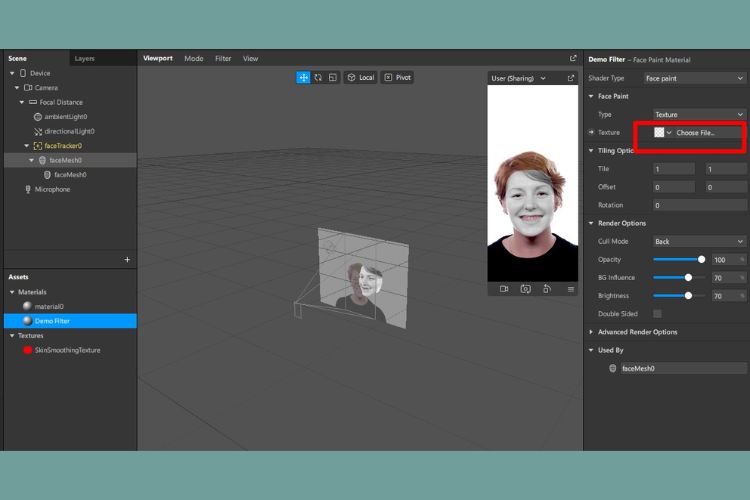Image resolution: width=750 pixels, height=500 pixels.
Task: Click the faceTracker0 tracker icon
Action: tap(38, 145)
